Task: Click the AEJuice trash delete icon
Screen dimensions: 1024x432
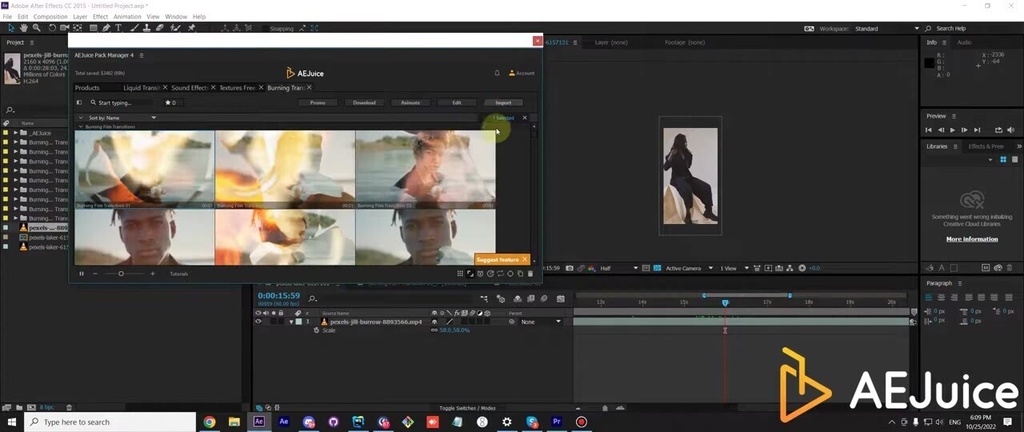Action: pos(530,273)
